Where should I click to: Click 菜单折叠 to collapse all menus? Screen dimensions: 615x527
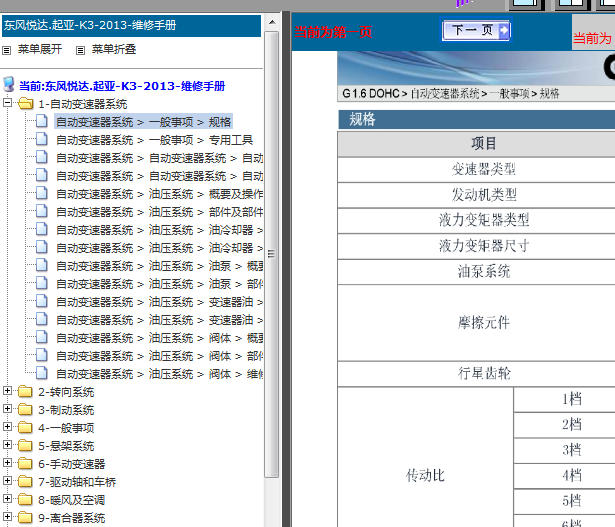114,49
